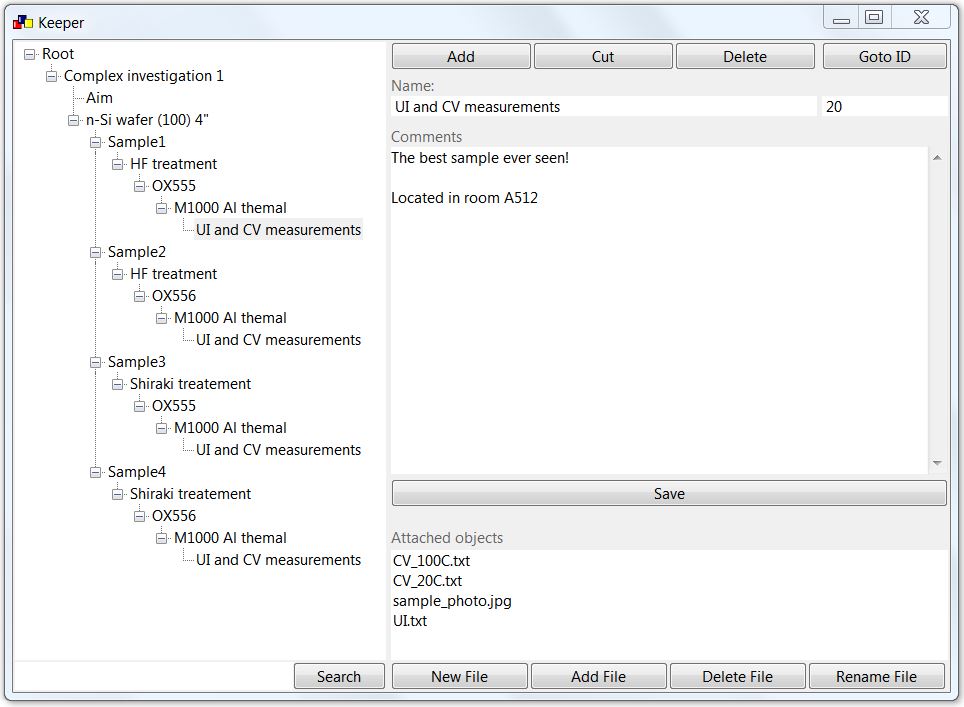
Task: Select HF treatment label under Sample1
Action: coord(173,164)
